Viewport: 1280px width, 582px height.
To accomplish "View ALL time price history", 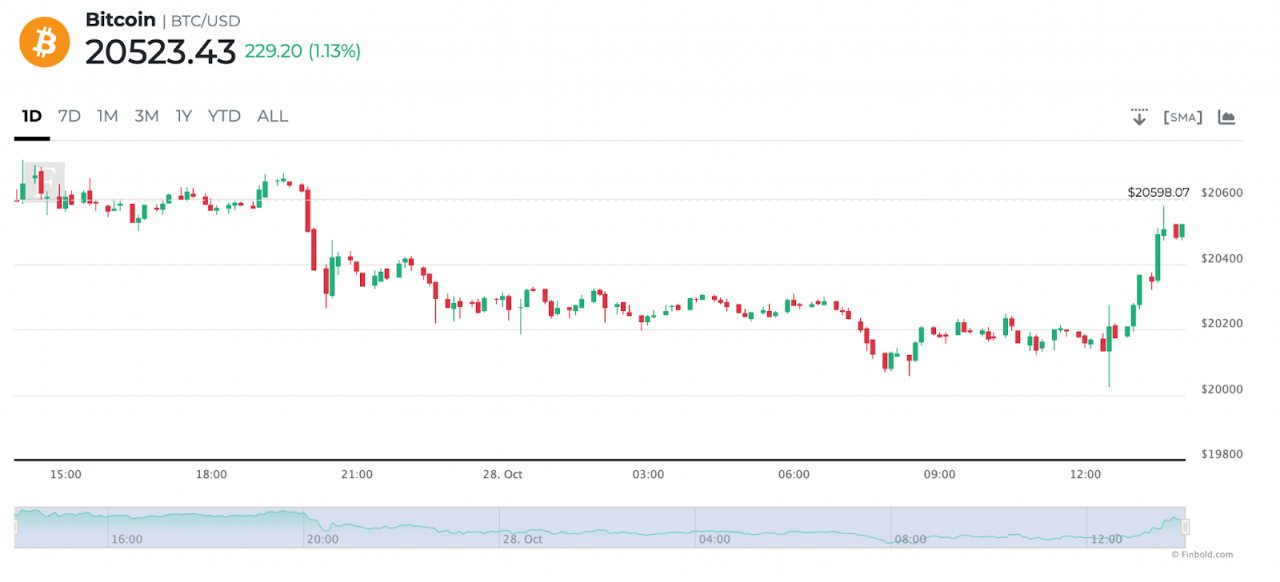I will [272, 116].
